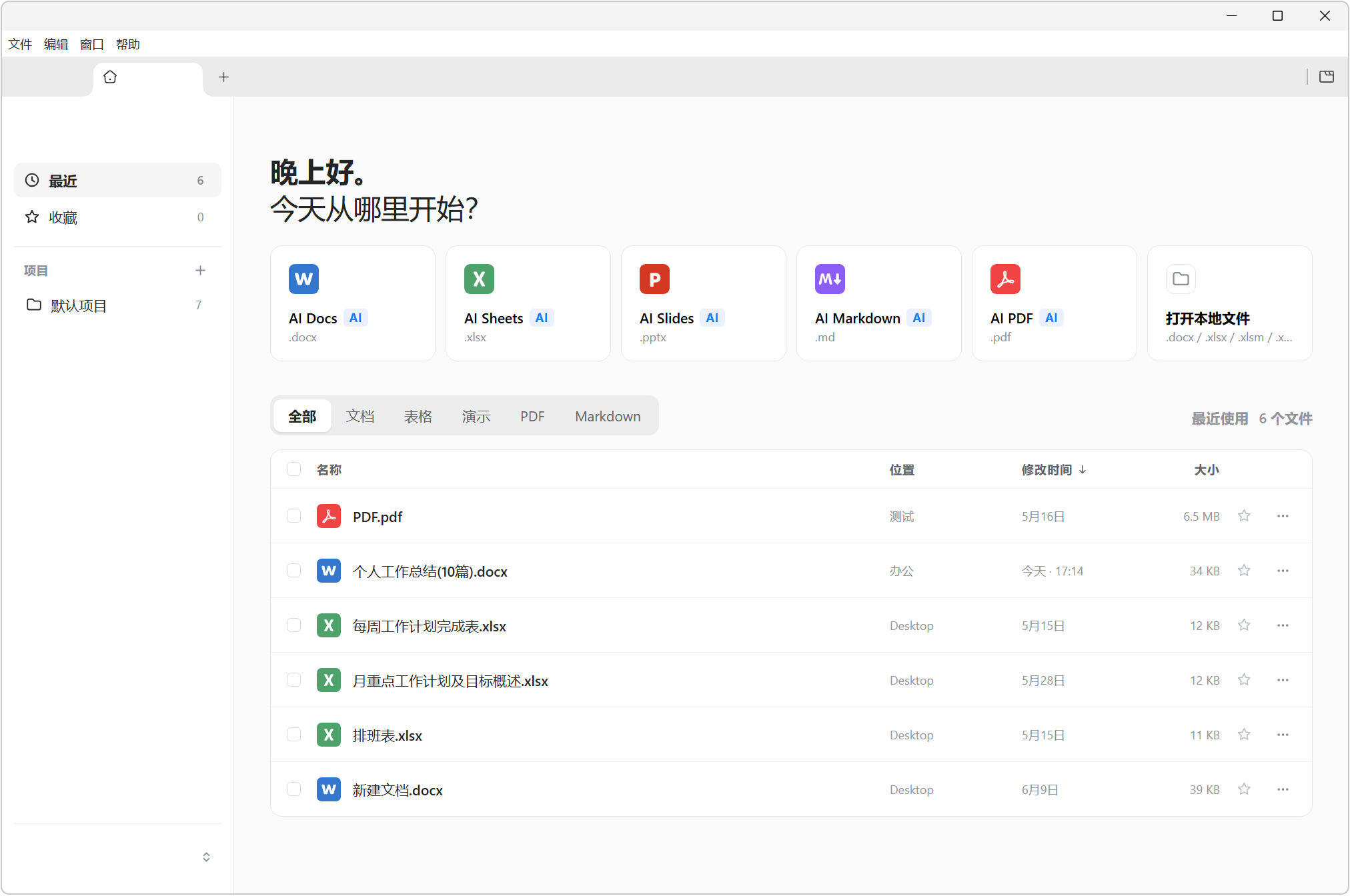Open the 编辑 menu

[x=56, y=45]
